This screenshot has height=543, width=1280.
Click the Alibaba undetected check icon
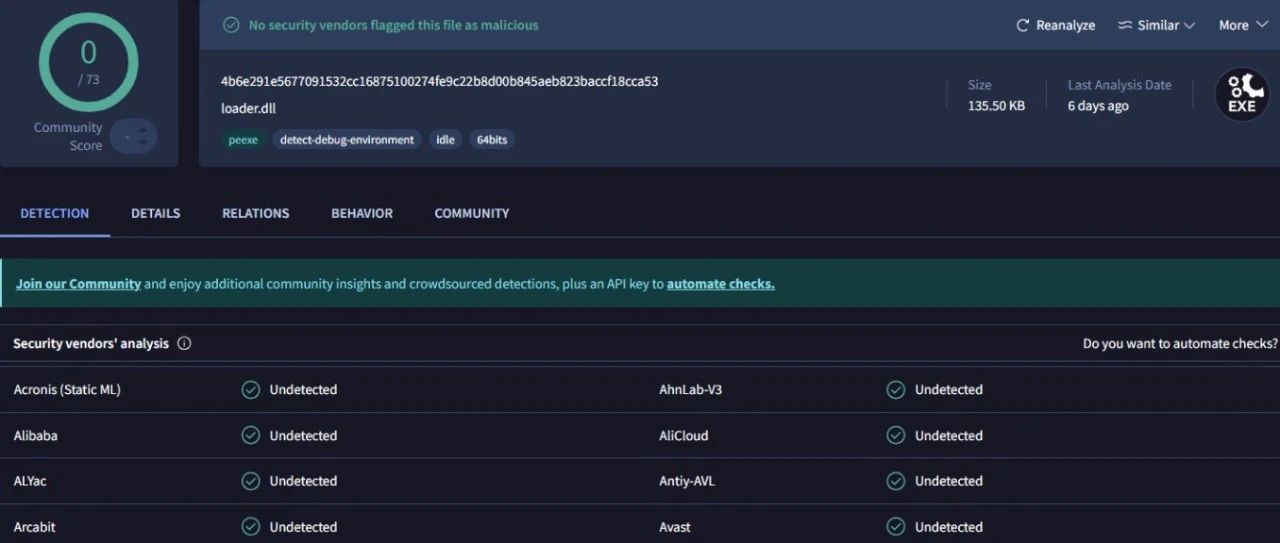[251, 436]
